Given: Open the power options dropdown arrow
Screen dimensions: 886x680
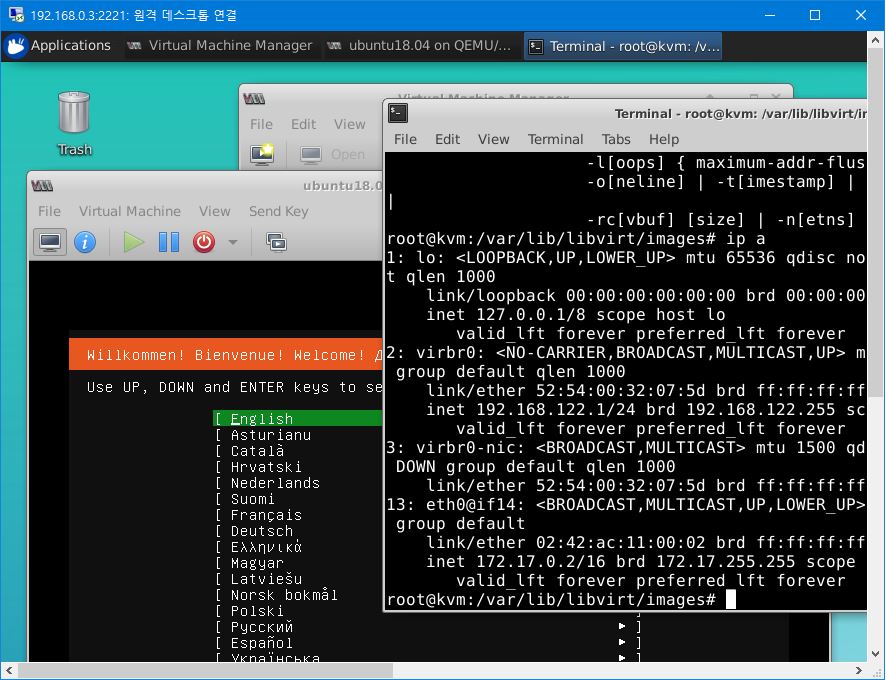Looking at the screenshot, I should 233,242.
